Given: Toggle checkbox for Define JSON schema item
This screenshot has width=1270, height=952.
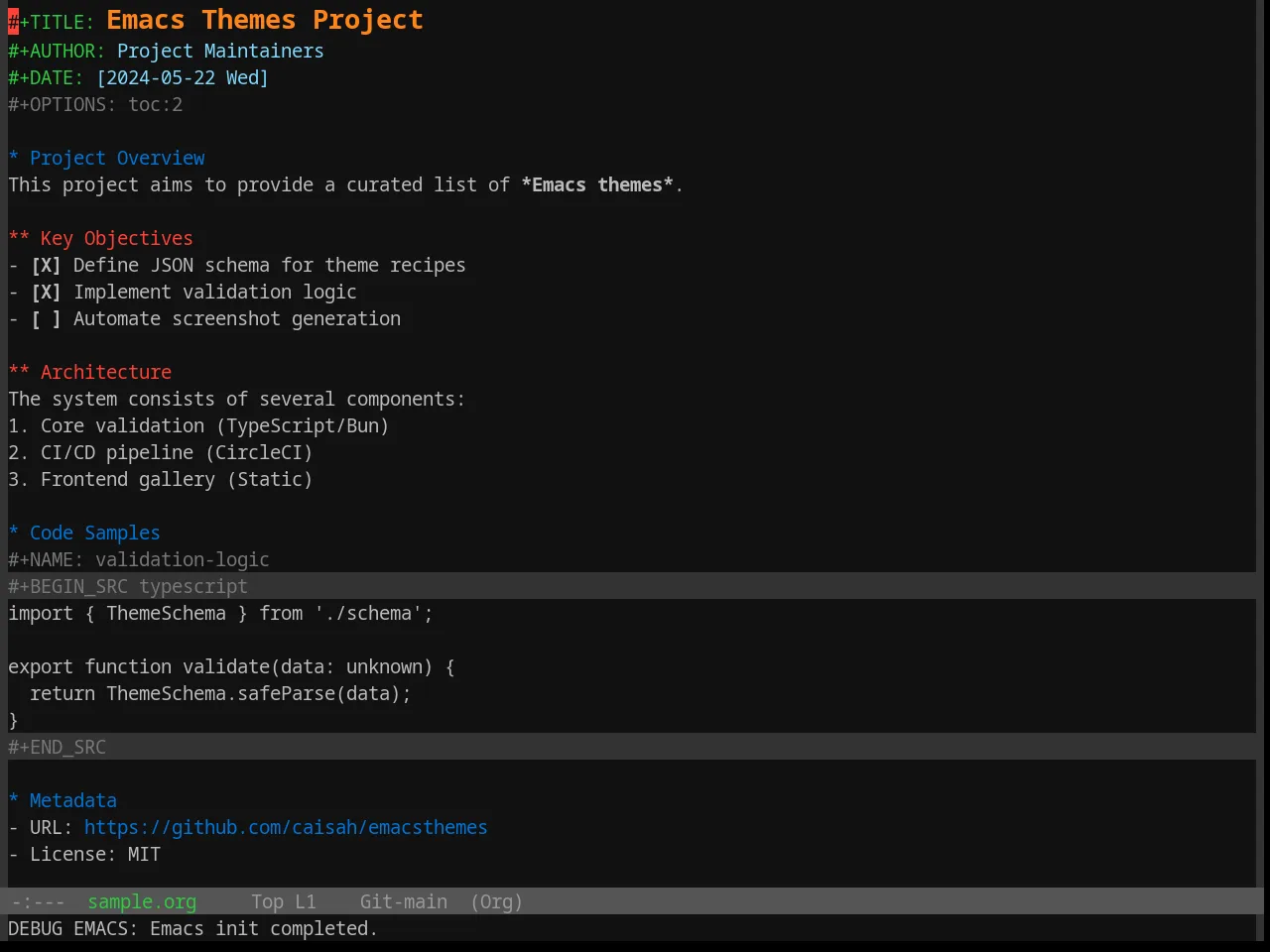Looking at the screenshot, I should [x=46, y=266].
